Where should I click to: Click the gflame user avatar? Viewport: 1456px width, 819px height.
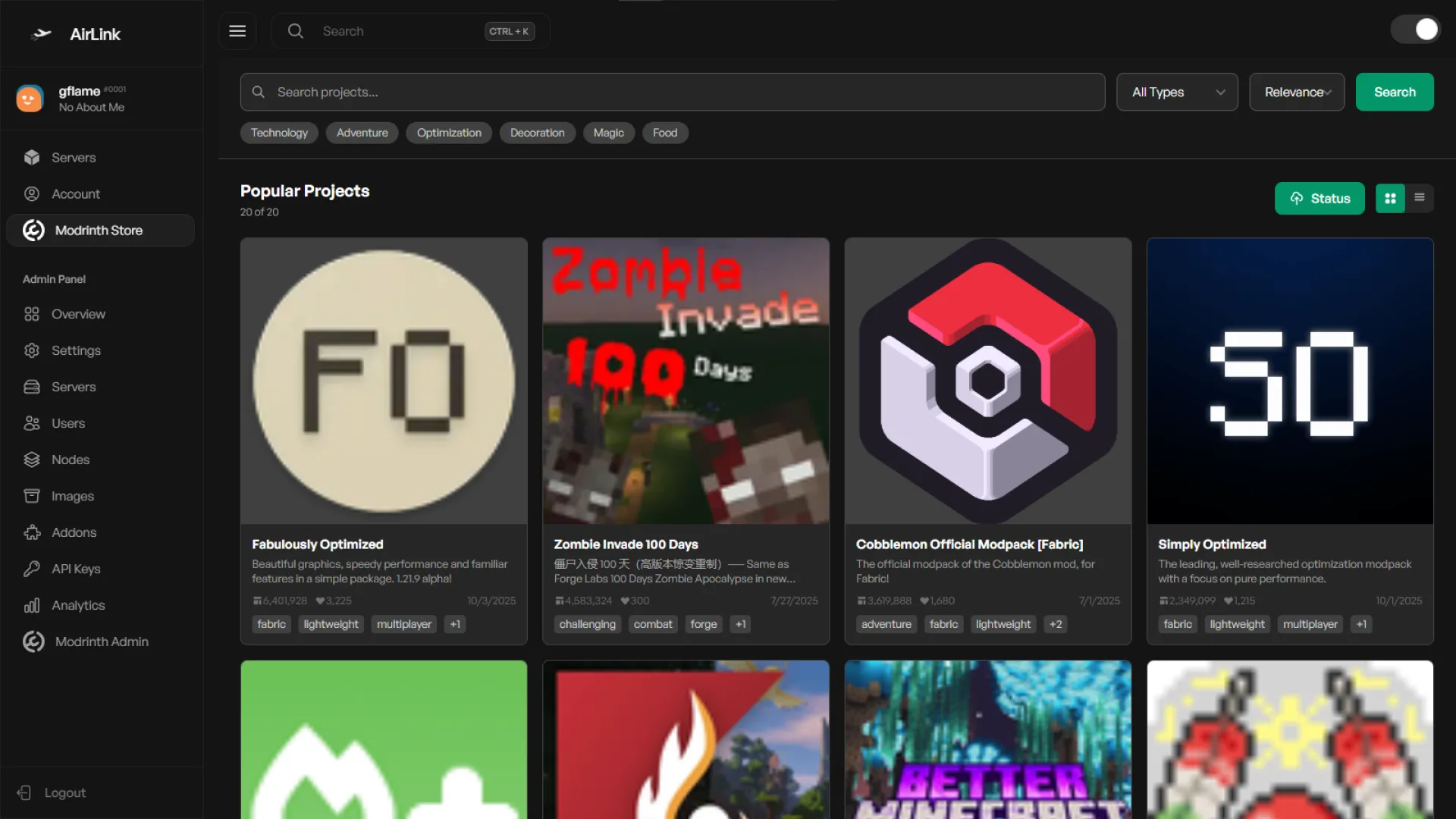click(30, 99)
